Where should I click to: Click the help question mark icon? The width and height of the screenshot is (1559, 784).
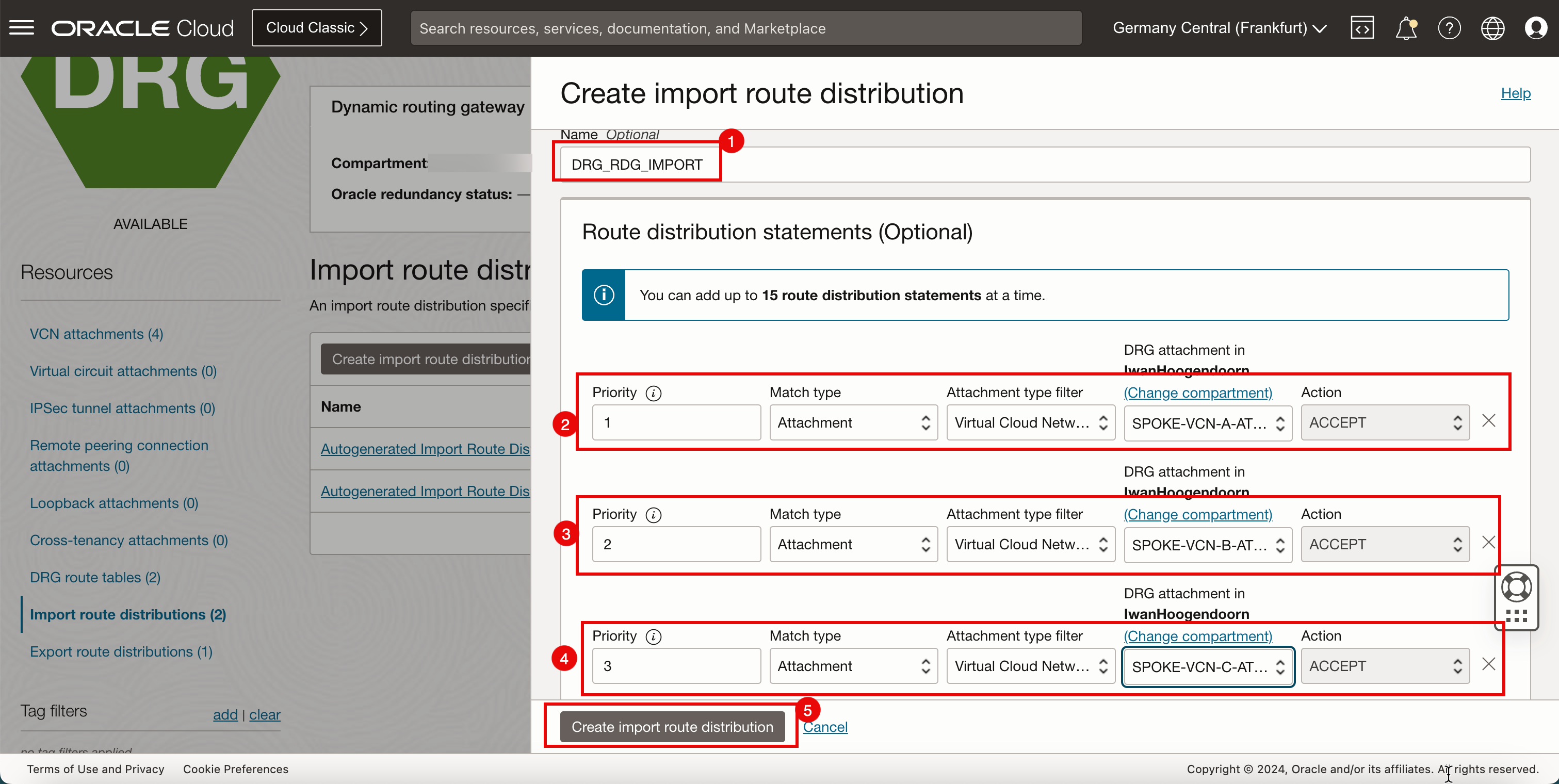tap(1449, 28)
